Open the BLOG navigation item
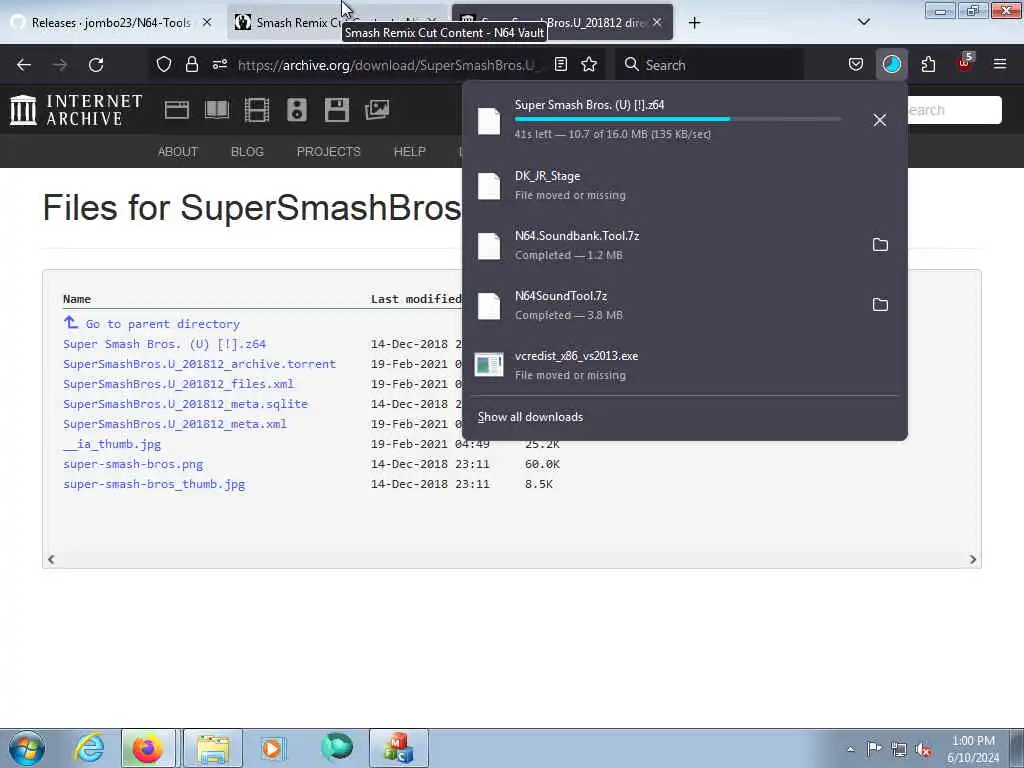This screenshot has width=1024, height=768. point(248,152)
